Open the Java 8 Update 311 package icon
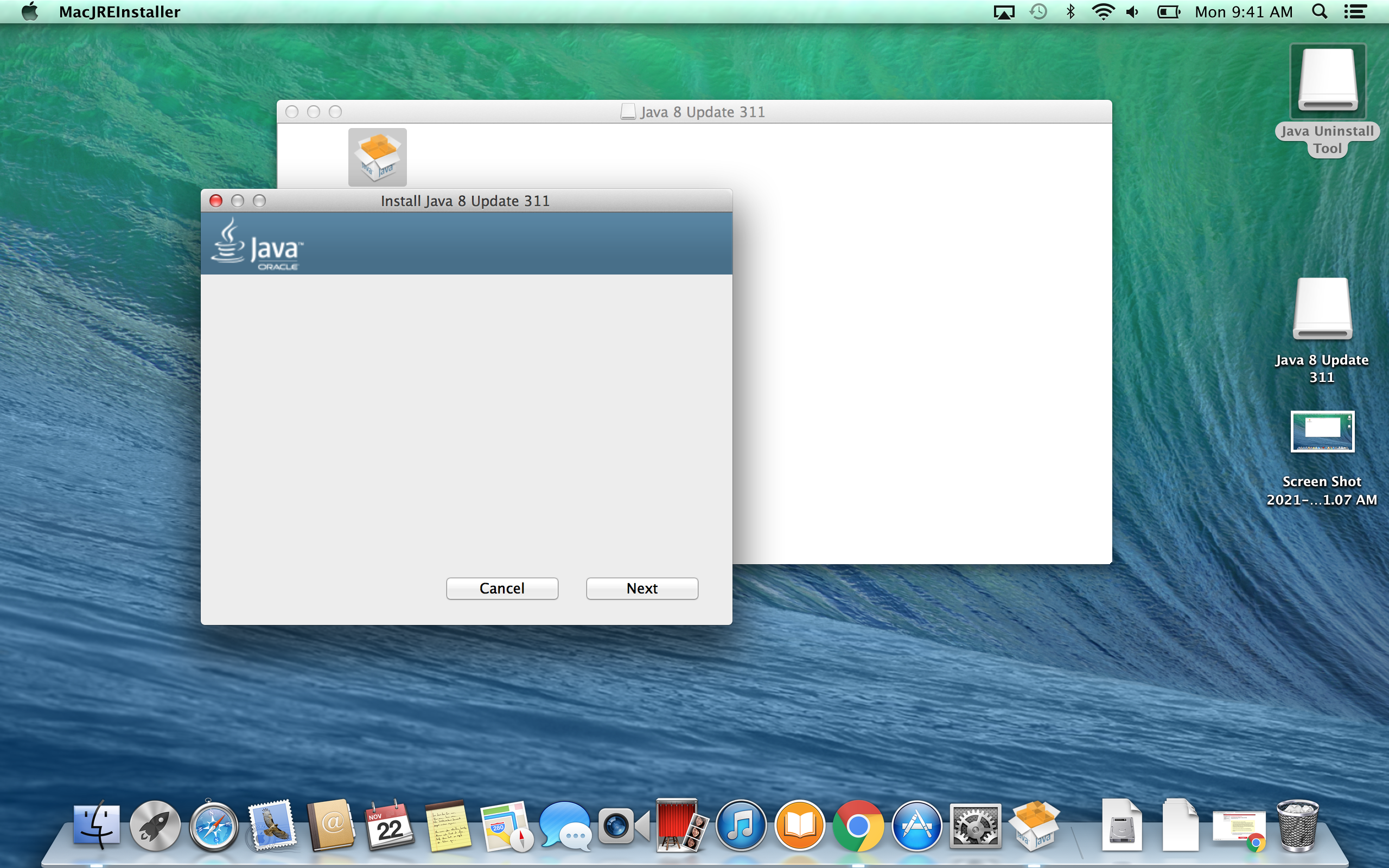 click(377, 157)
